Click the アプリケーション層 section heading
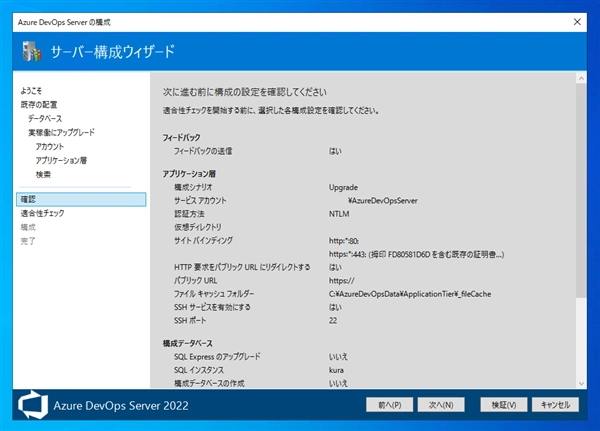The height and width of the screenshot is (431, 600). (189, 174)
